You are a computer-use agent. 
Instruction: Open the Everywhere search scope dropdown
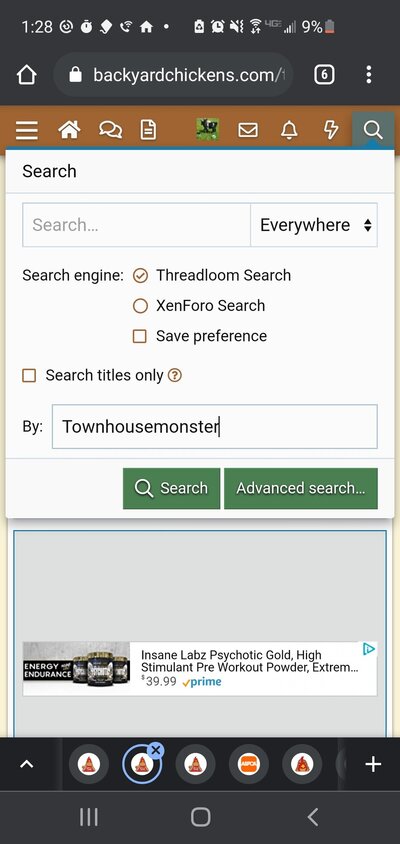[x=314, y=225]
